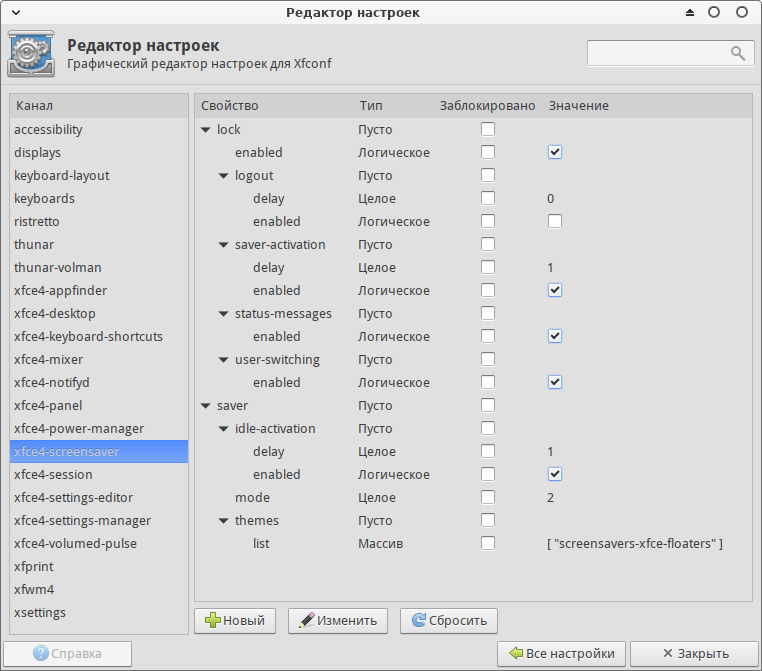Open Все настройки
Image resolution: width=762 pixels, height=671 pixels.
coord(562,654)
